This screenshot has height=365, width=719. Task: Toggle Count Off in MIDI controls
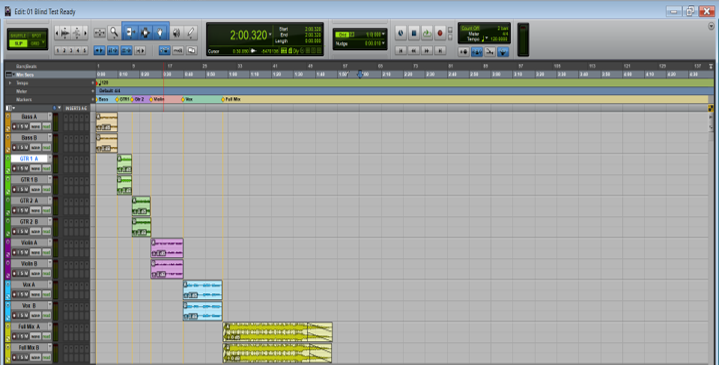tap(470, 28)
